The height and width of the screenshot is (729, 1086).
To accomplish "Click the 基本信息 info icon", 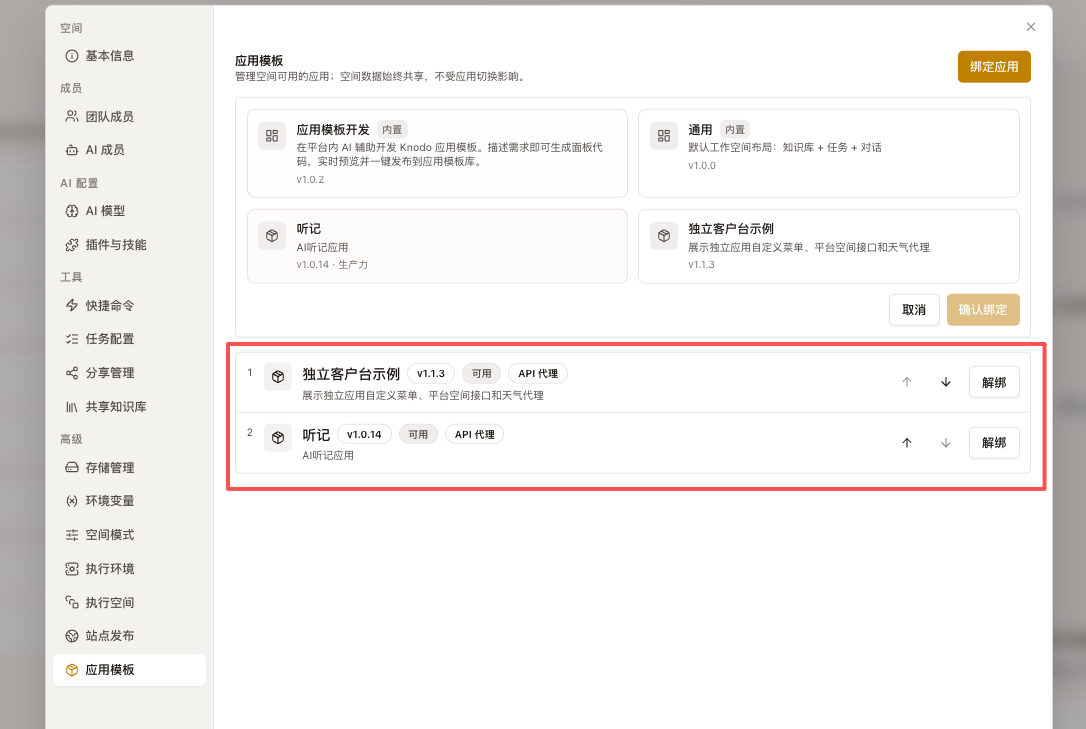I will [72, 56].
